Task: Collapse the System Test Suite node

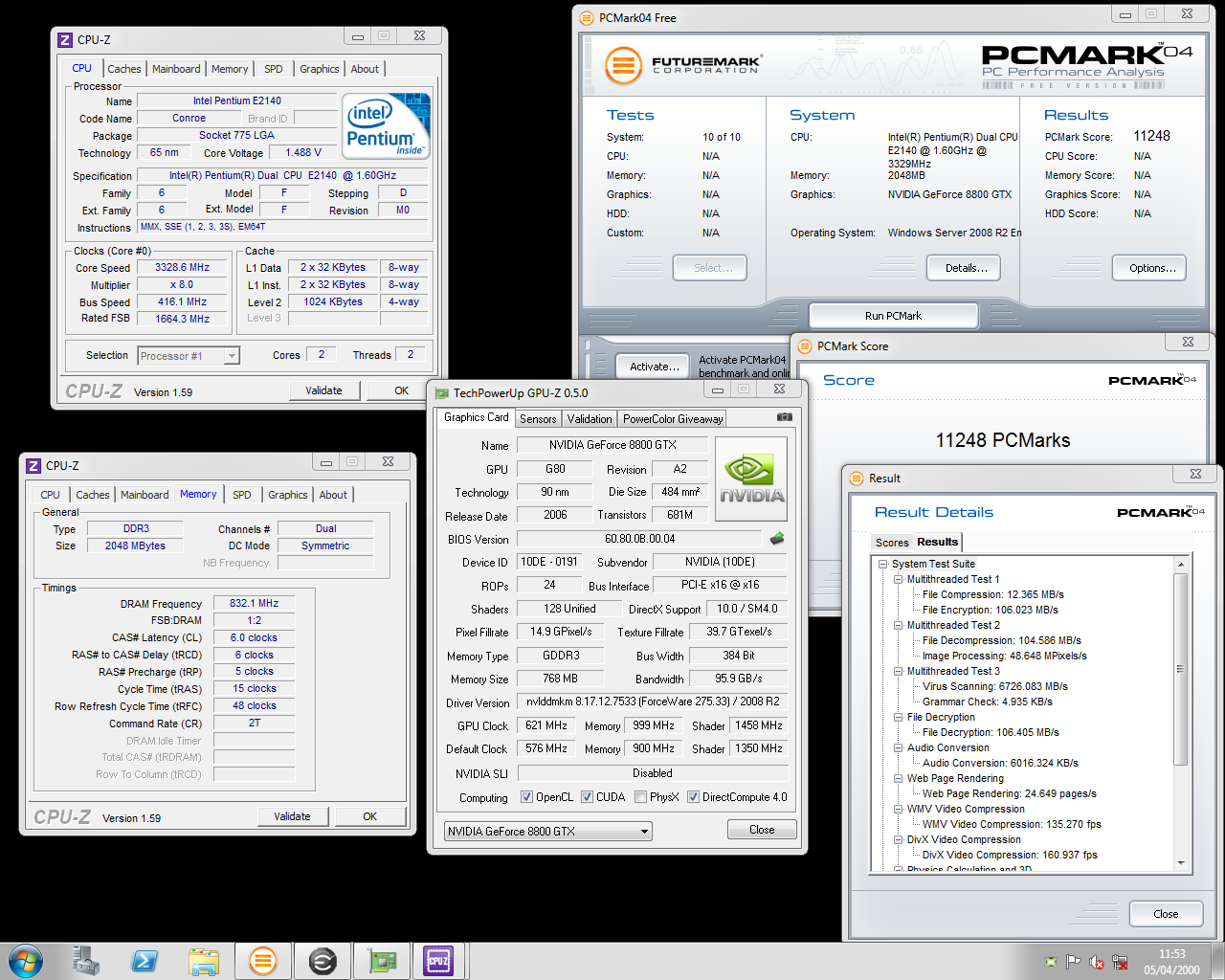Action: (883, 565)
